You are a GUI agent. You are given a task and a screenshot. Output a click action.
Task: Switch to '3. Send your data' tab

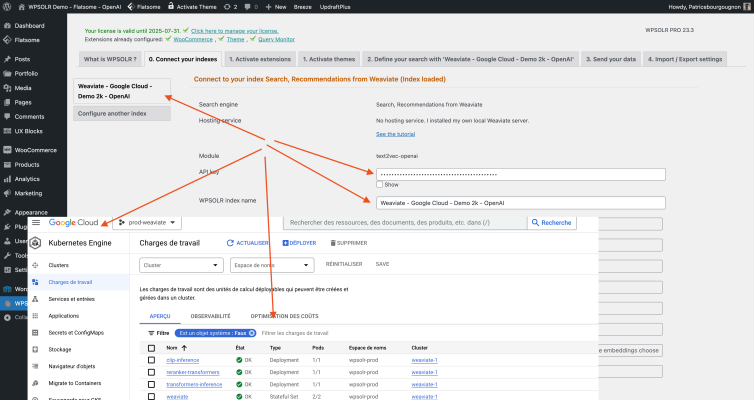click(611, 59)
